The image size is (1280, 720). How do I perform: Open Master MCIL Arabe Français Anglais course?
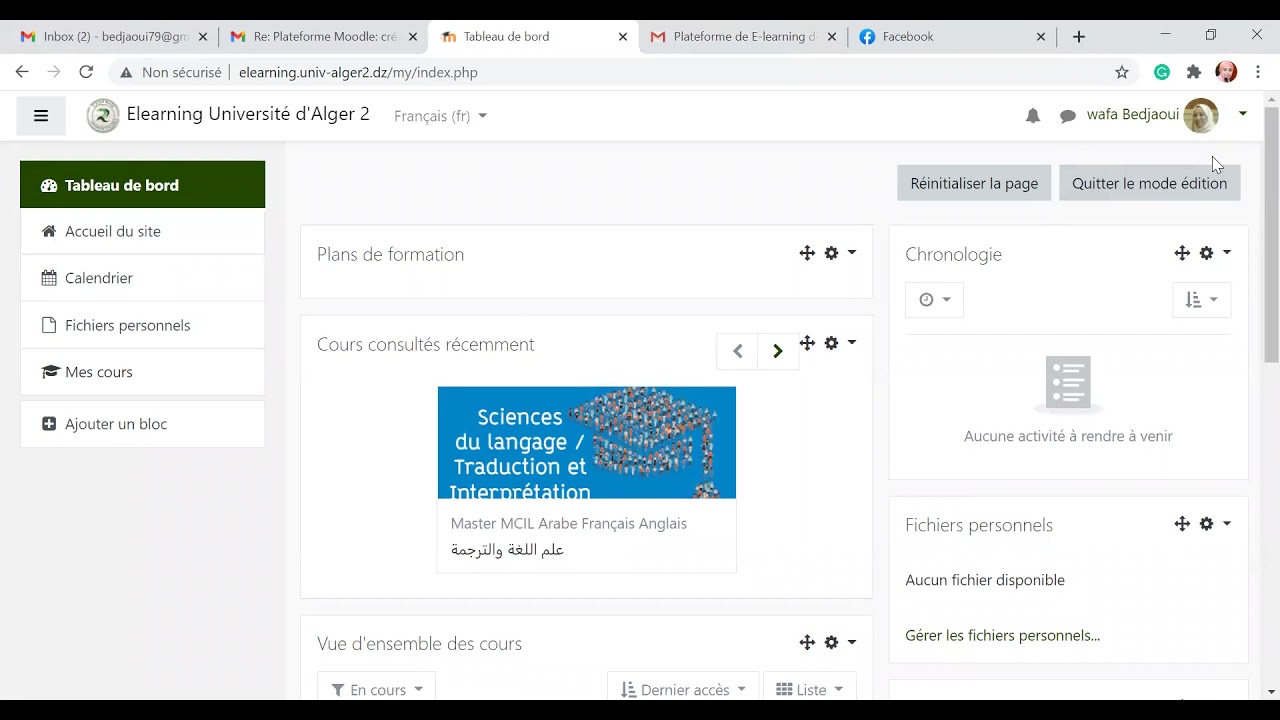coord(568,523)
